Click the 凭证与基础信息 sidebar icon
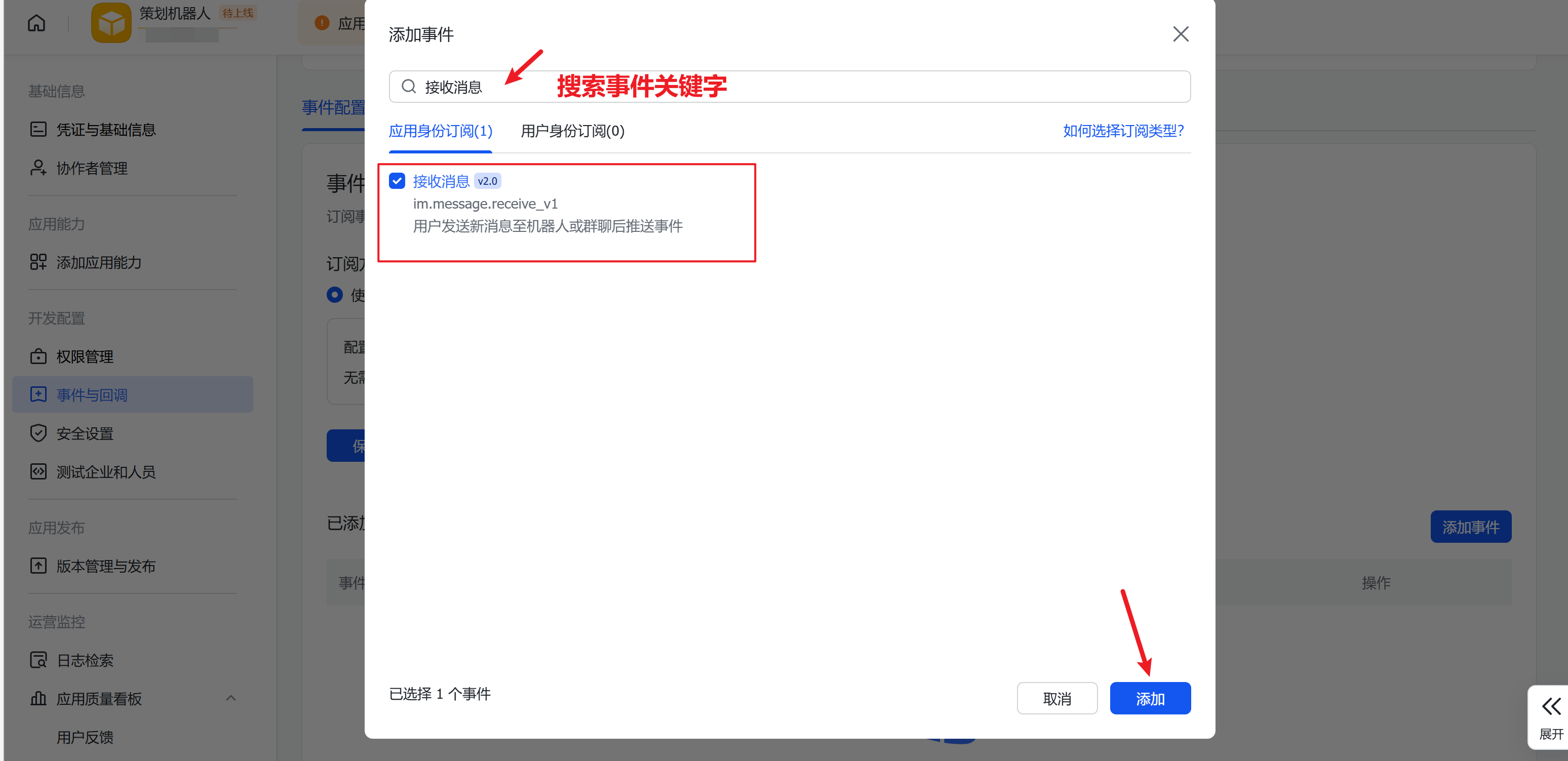 pyautogui.click(x=38, y=129)
